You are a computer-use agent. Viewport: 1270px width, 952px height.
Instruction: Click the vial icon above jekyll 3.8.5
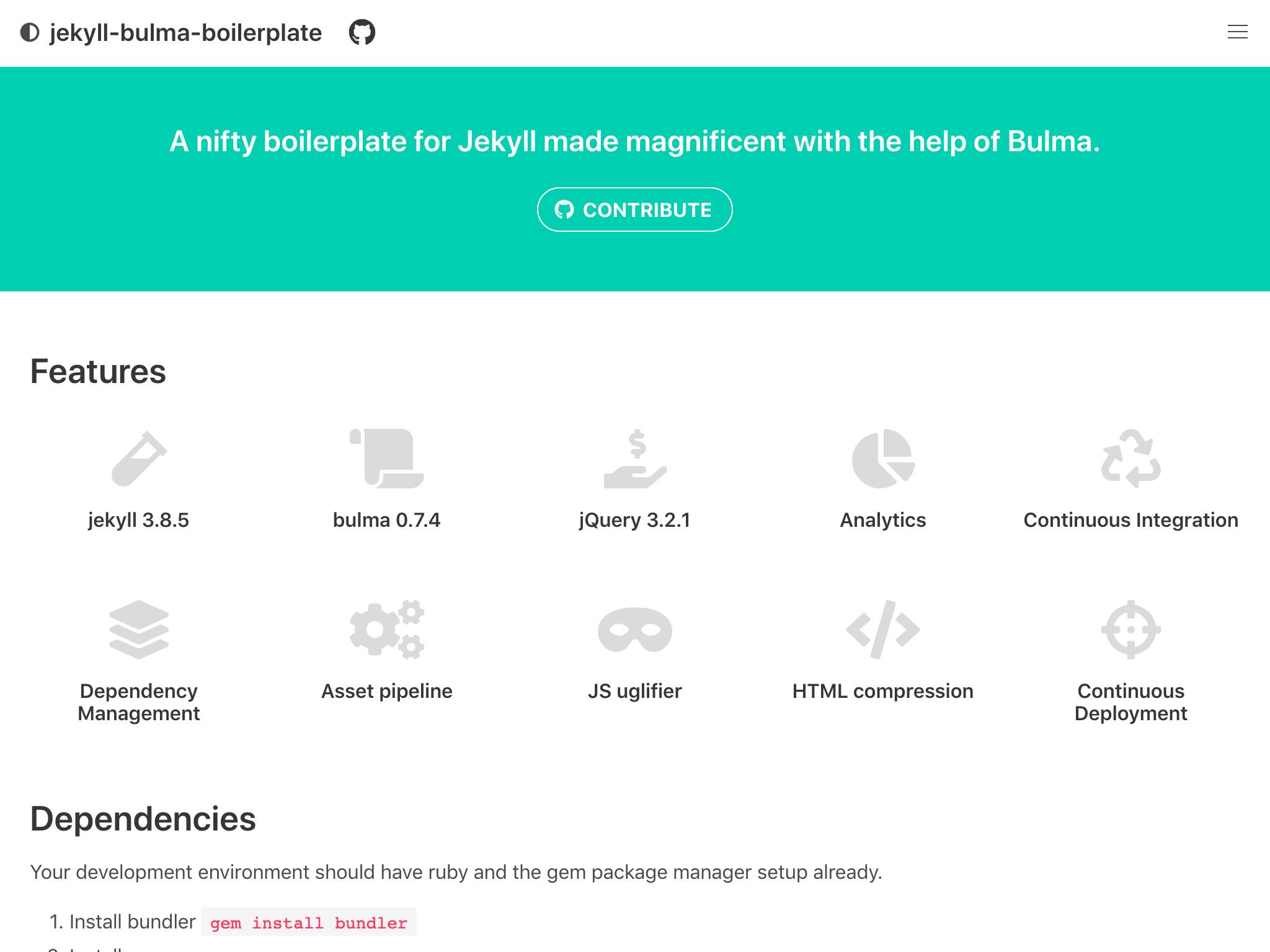[139, 459]
